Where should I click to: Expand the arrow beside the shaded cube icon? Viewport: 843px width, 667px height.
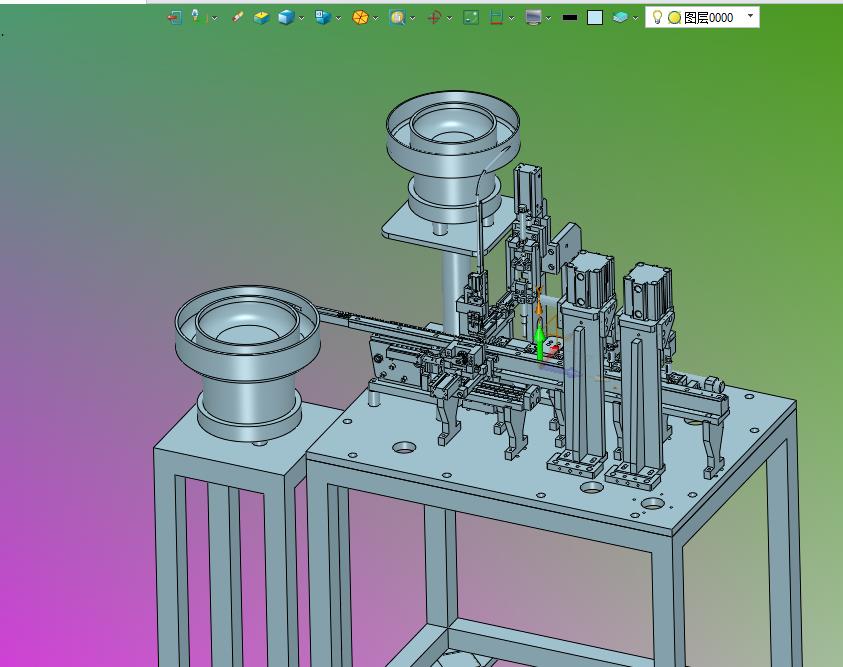tap(302, 18)
